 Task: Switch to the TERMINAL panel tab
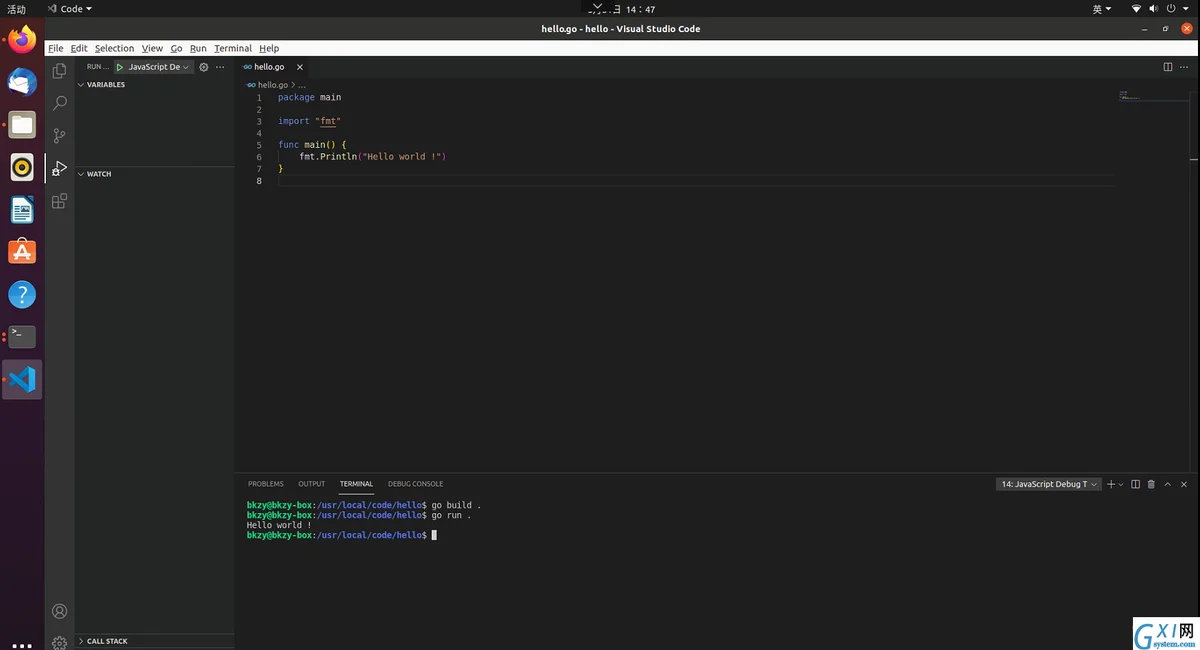click(356, 484)
